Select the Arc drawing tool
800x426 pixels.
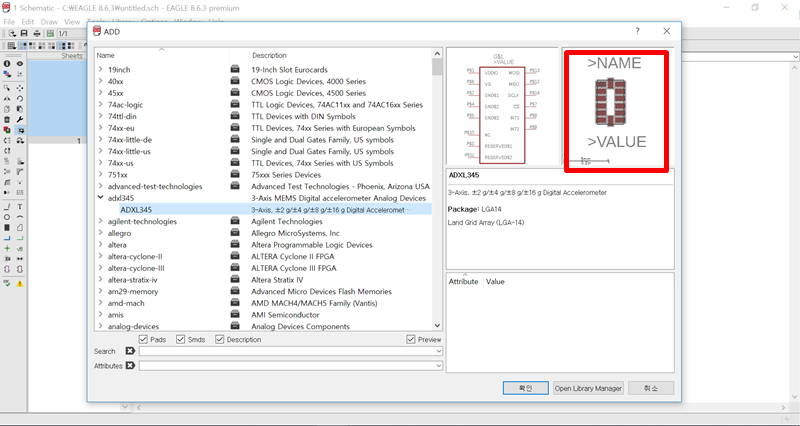pyautogui.click(x=20, y=217)
